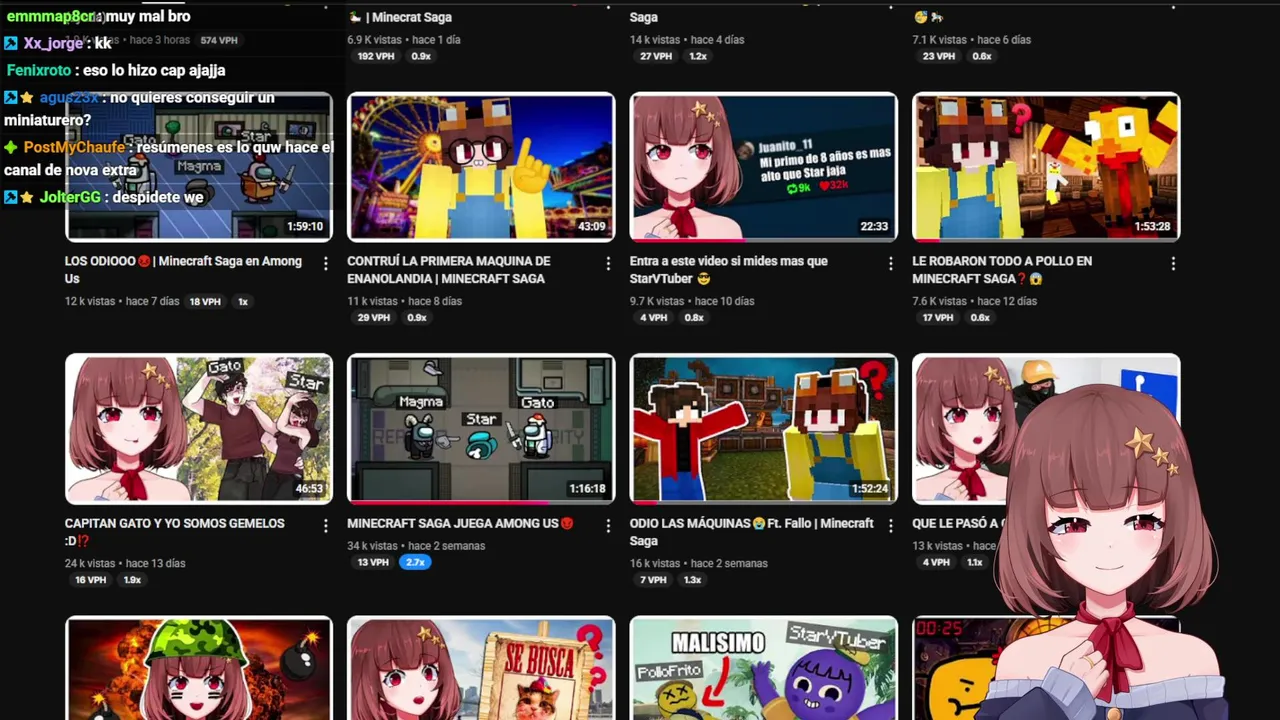Open the SE BUSCA poster thumbnail

[481, 668]
